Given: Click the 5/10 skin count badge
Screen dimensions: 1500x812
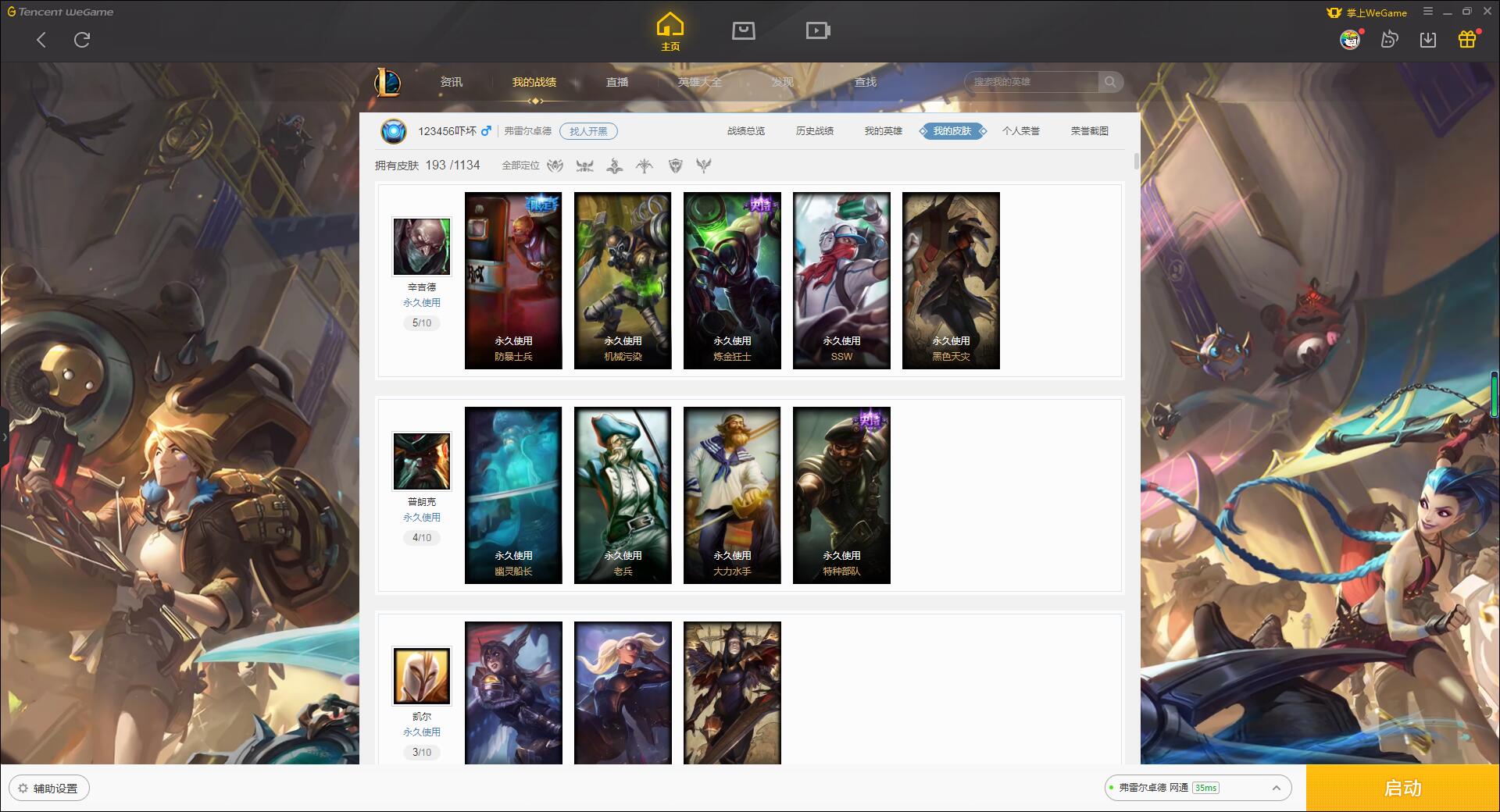Looking at the screenshot, I should pos(422,323).
